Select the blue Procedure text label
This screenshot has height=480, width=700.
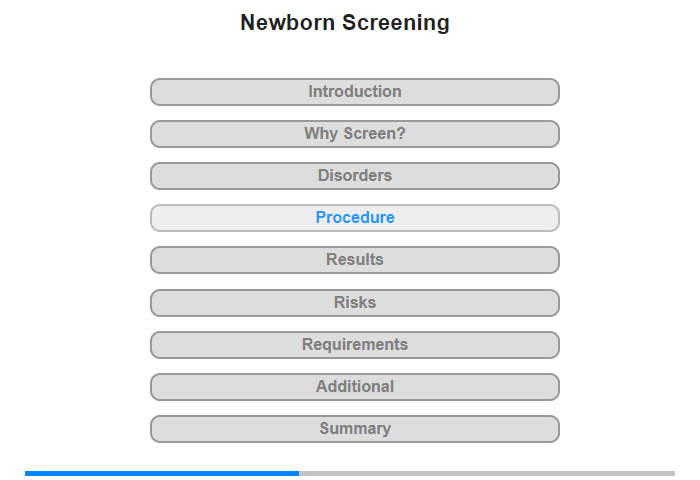pyautogui.click(x=355, y=217)
